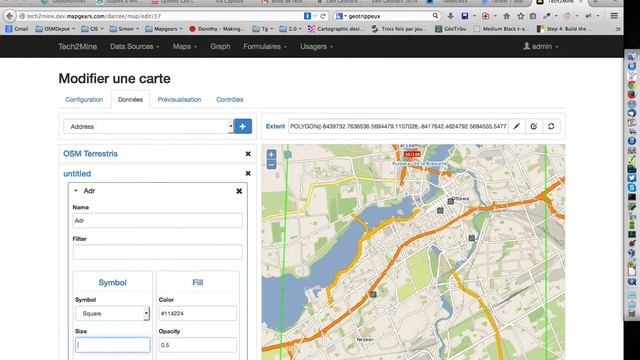Click the geotrippeux search box
Image resolution: width=640 pixels, height=360 pixels.
(388, 16)
